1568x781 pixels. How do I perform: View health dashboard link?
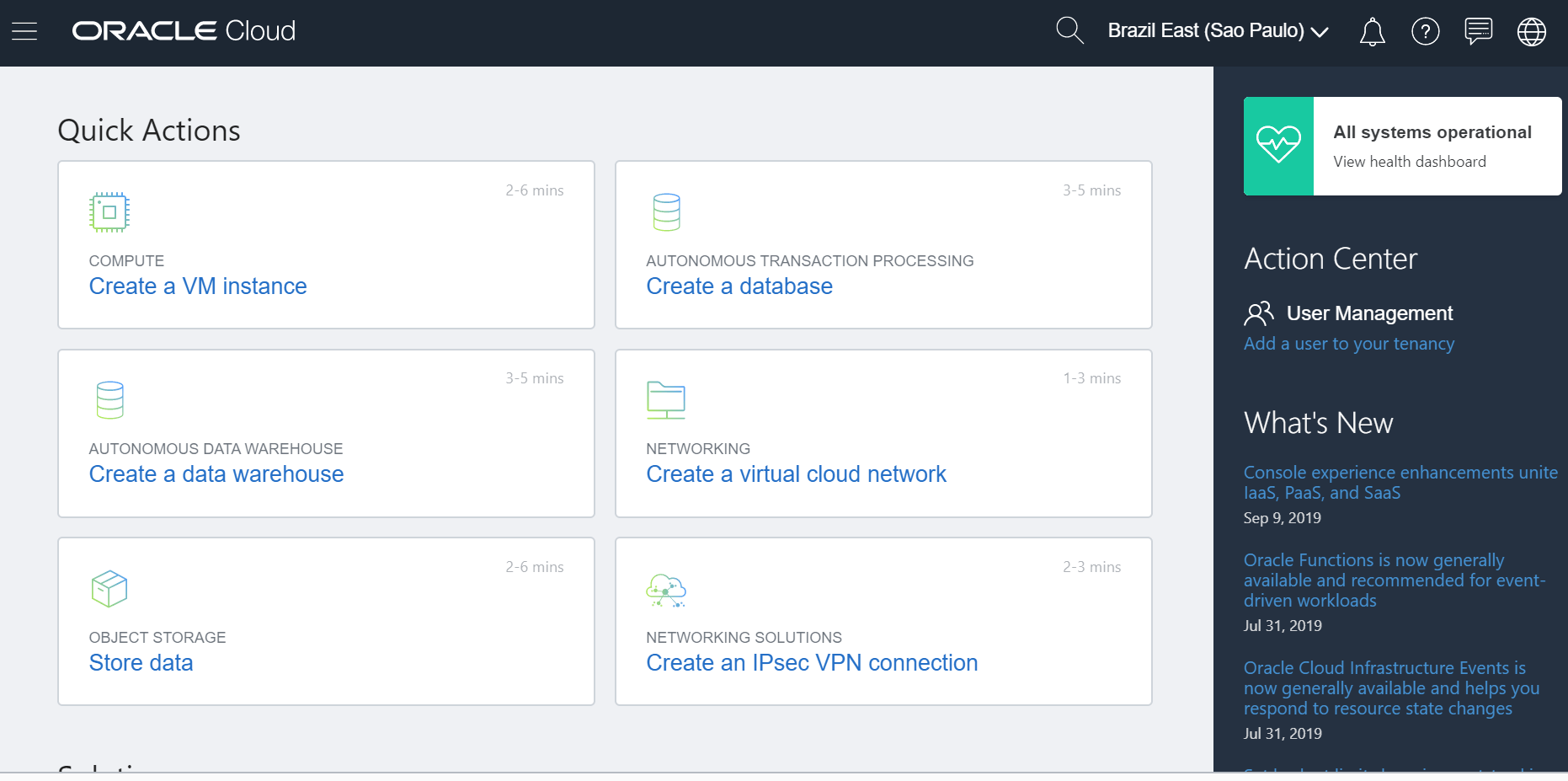click(1410, 162)
